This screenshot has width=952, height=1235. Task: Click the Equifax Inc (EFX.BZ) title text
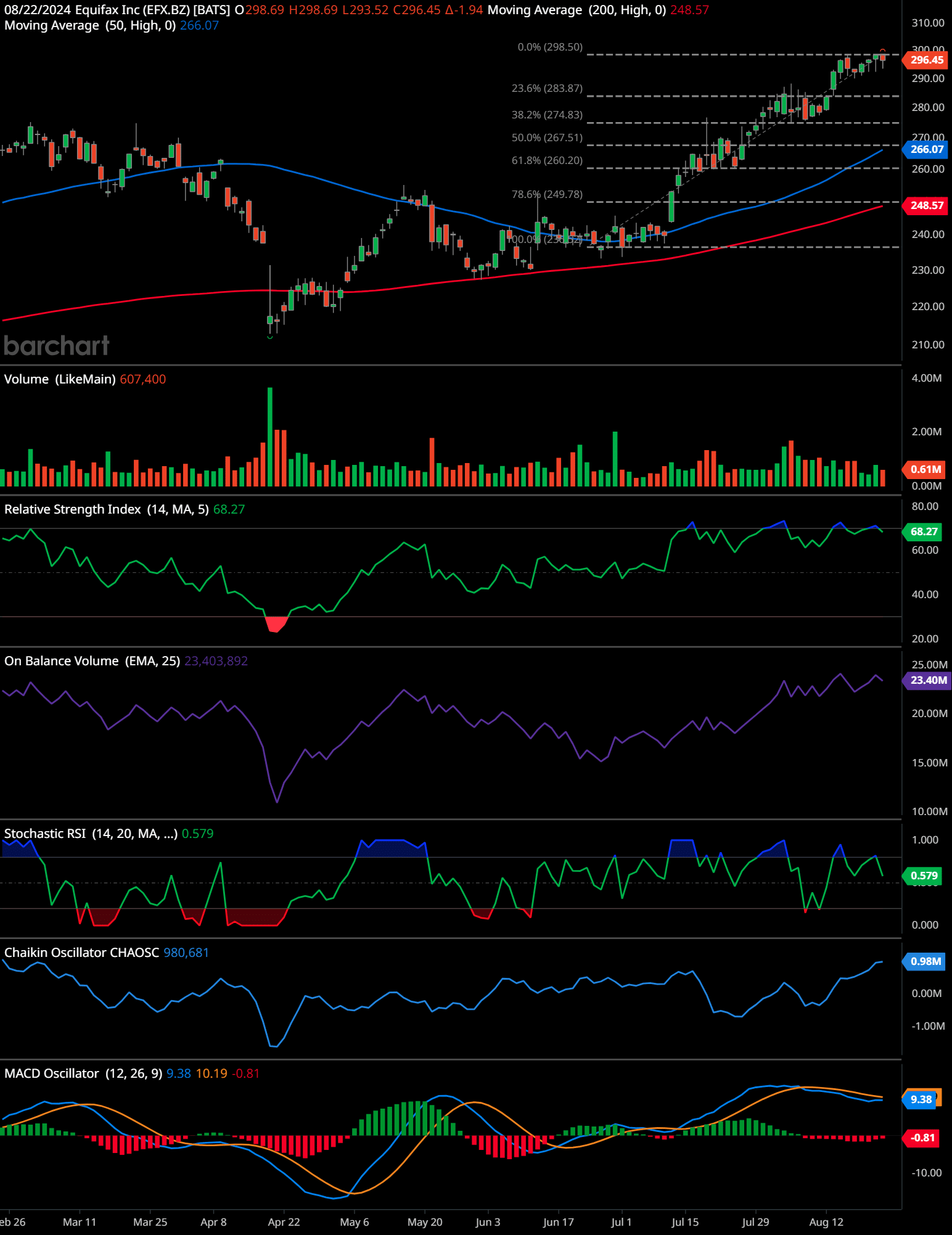point(152,10)
